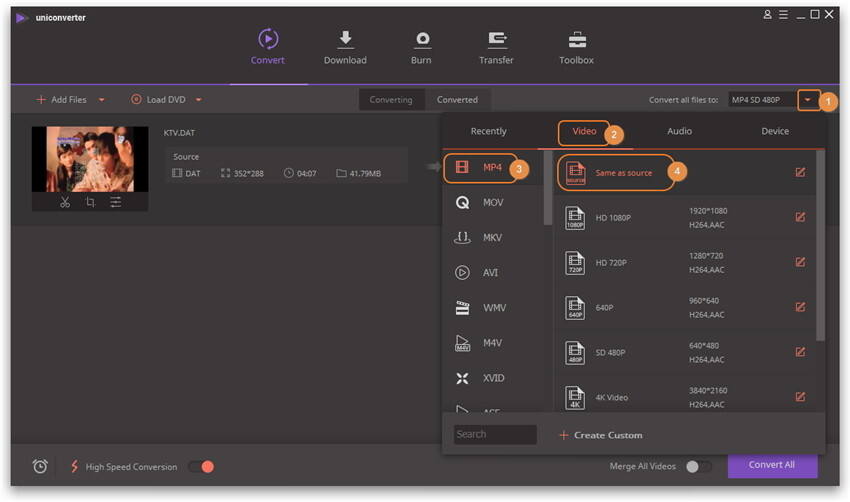Image resolution: width=850 pixels, height=502 pixels.
Task: Open the effects adjust sliders icon
Action: click(115, 202)
